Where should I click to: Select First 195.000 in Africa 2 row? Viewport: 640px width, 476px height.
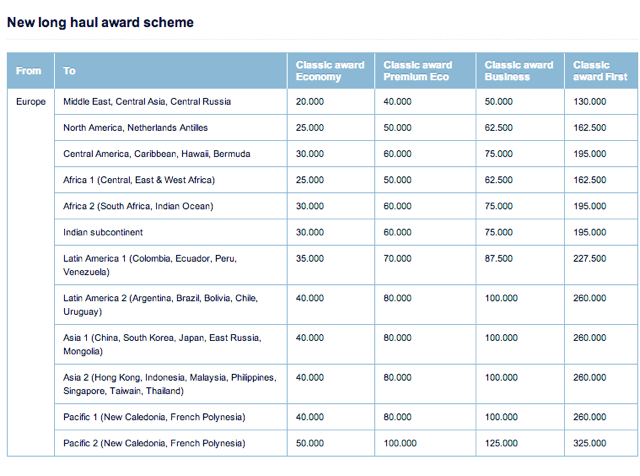(x=590, y=206)
